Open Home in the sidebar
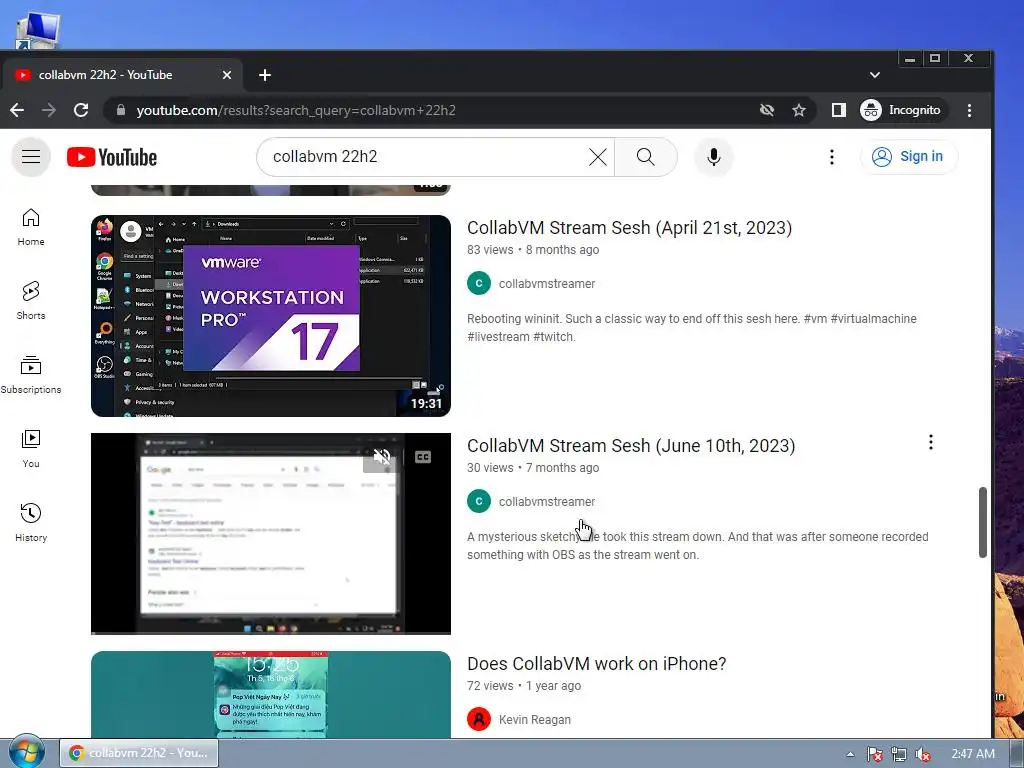The image size is (1024, 768). pos(31,227)
